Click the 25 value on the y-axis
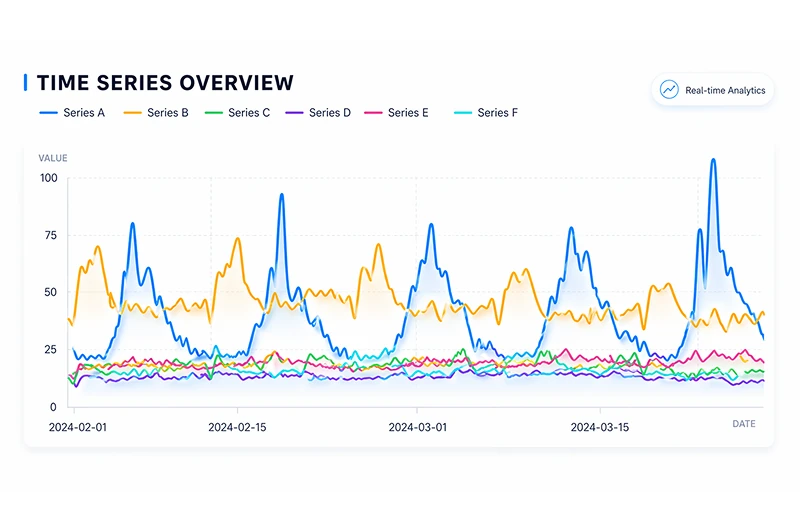Screen dimensions: 800x532 [51, 349]
